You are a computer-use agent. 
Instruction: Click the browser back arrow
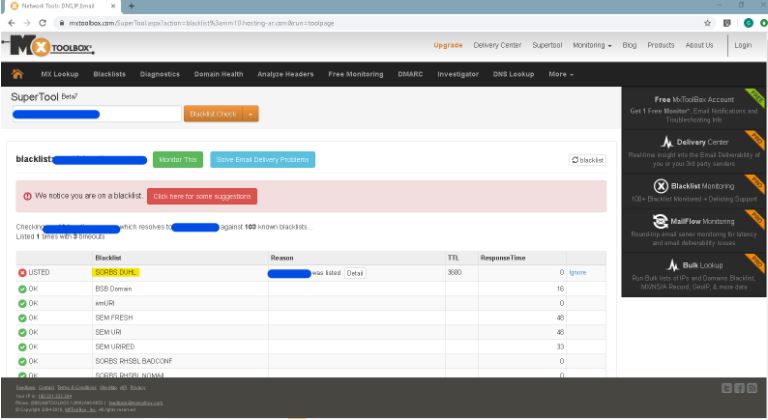coord(12,23)
